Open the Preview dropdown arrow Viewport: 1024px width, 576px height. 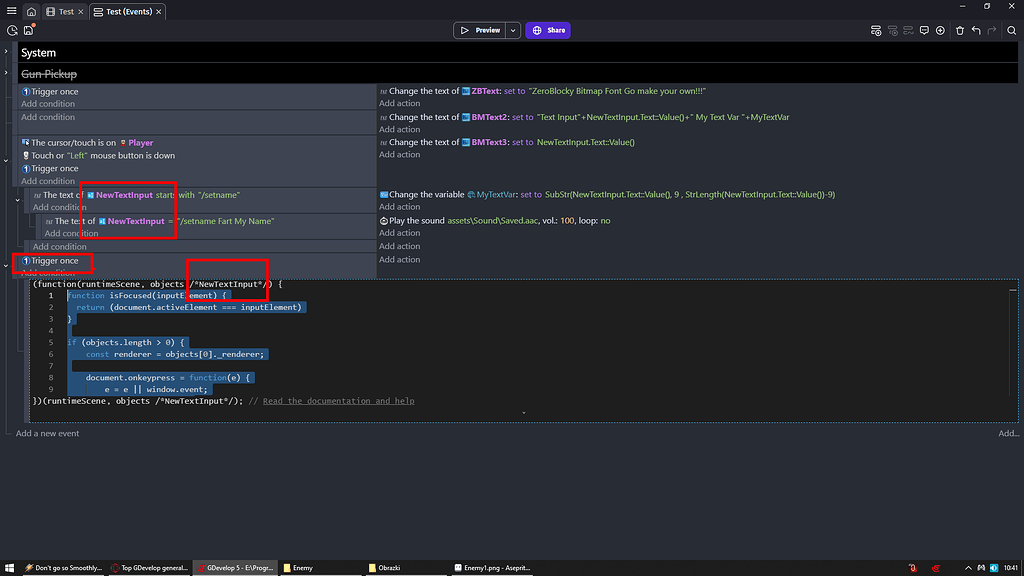click(x=512, y=30)
